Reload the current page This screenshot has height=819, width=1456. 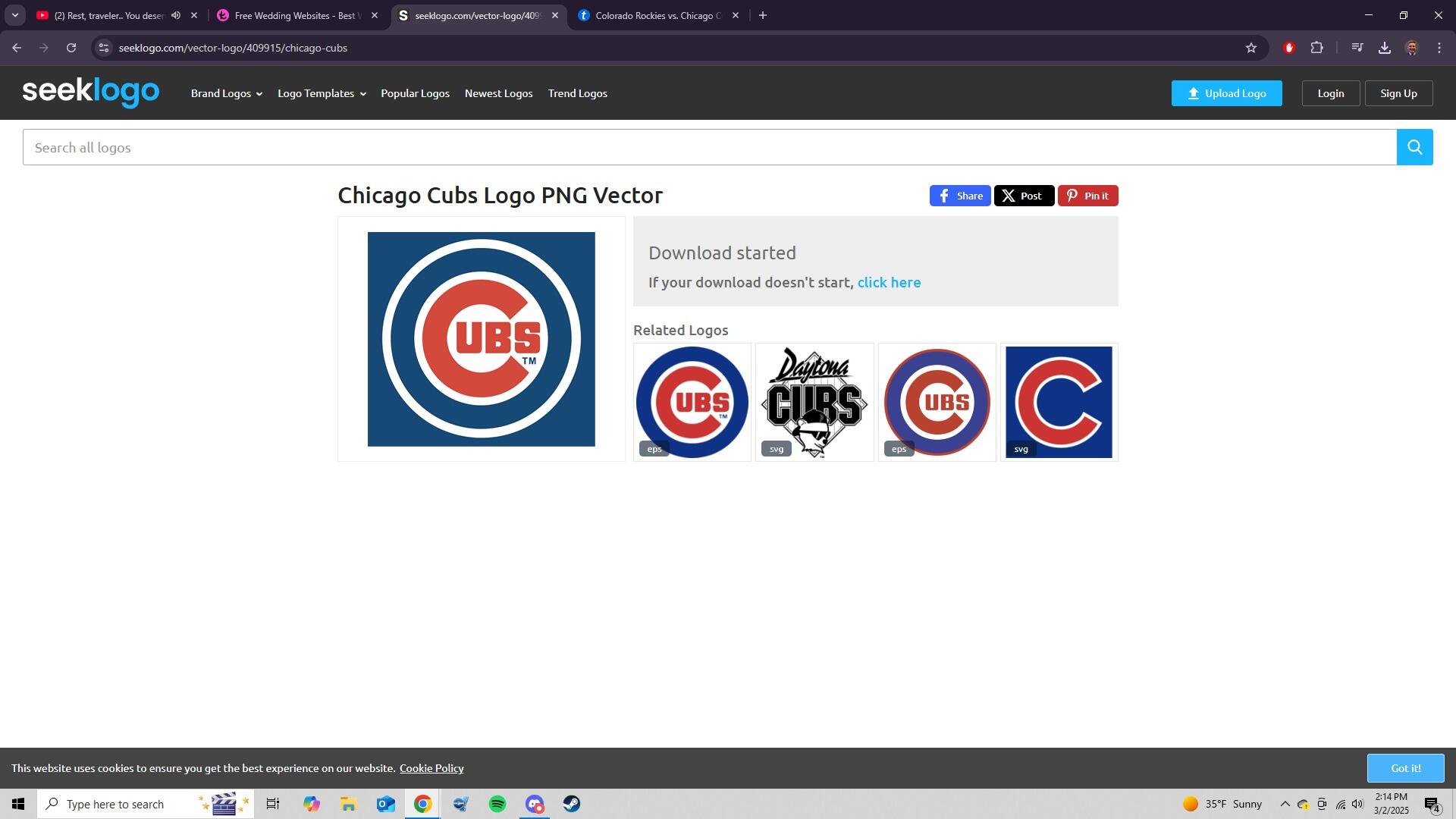[x=71, y=48]
